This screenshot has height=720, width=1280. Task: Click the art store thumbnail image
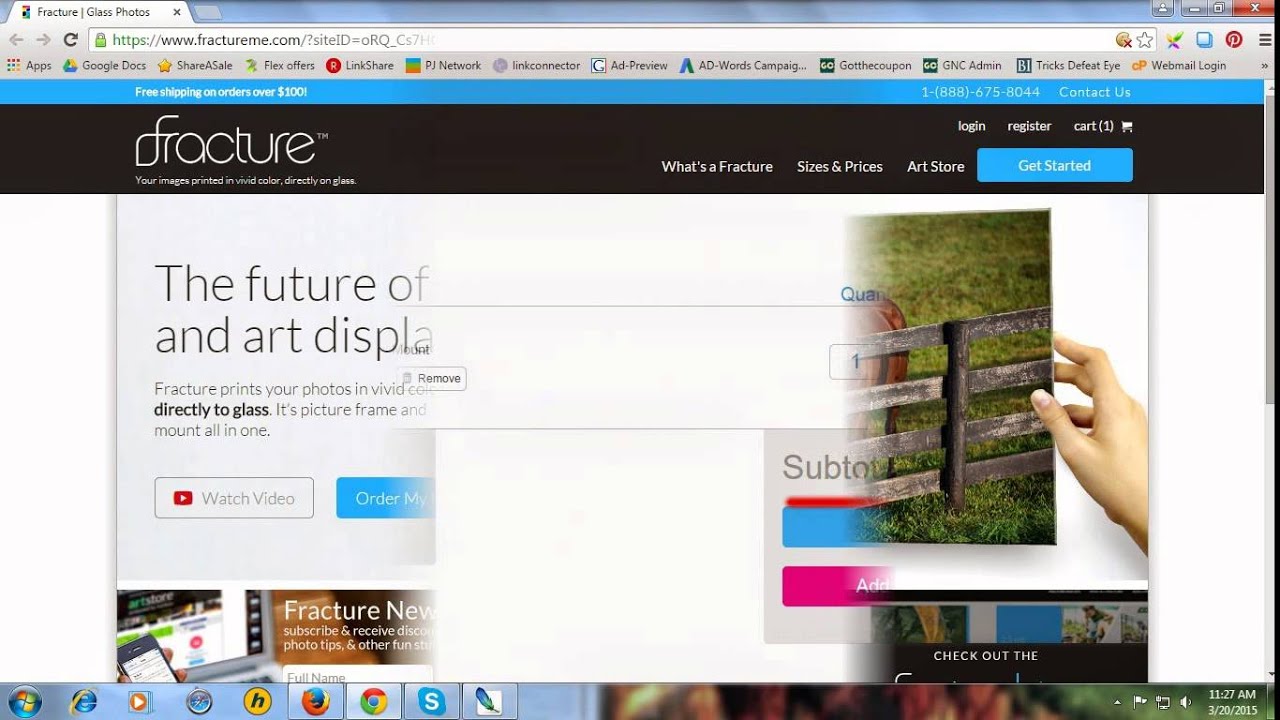coord(194,636)
